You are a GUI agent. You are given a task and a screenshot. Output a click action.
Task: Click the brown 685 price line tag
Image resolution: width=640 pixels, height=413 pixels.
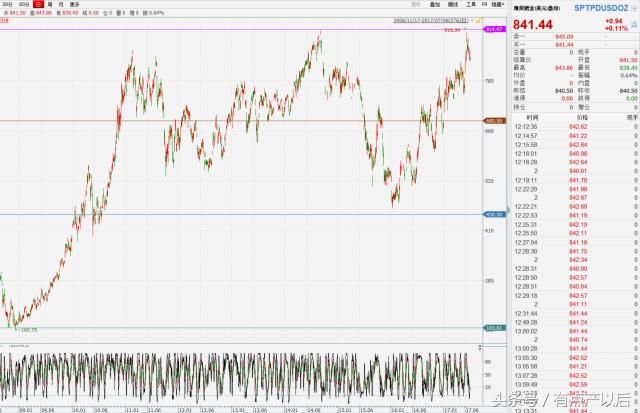pos(495,121)
